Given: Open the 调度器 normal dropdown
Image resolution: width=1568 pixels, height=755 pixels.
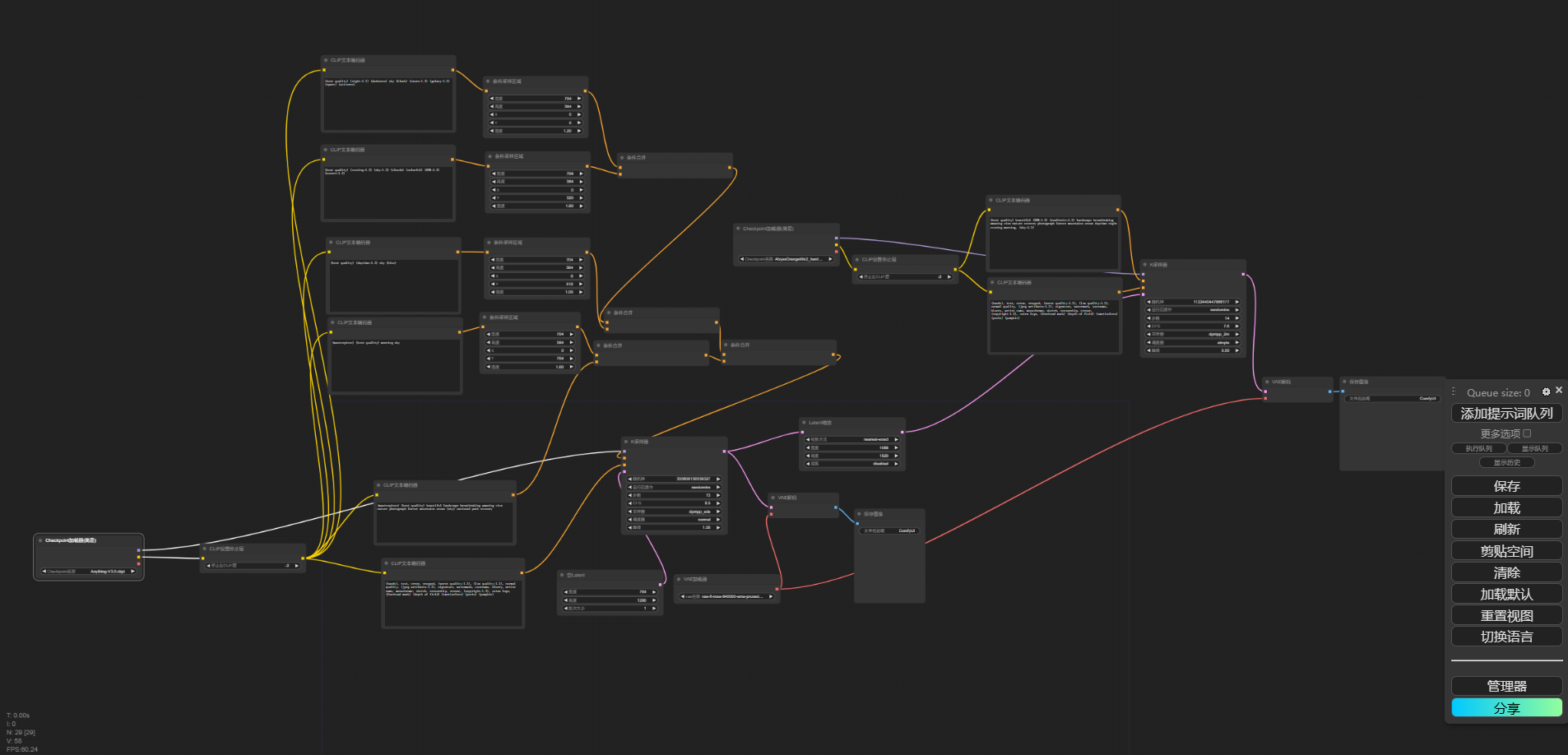Looking at the screenshot, I should [x=675, y=520].
